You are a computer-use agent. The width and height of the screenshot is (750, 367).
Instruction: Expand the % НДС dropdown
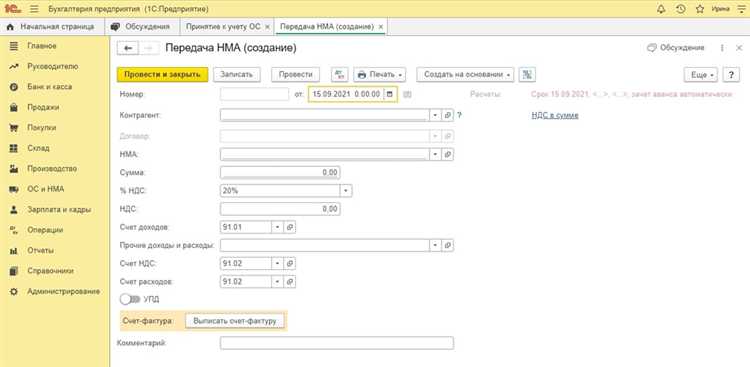(x=346, y=190)
